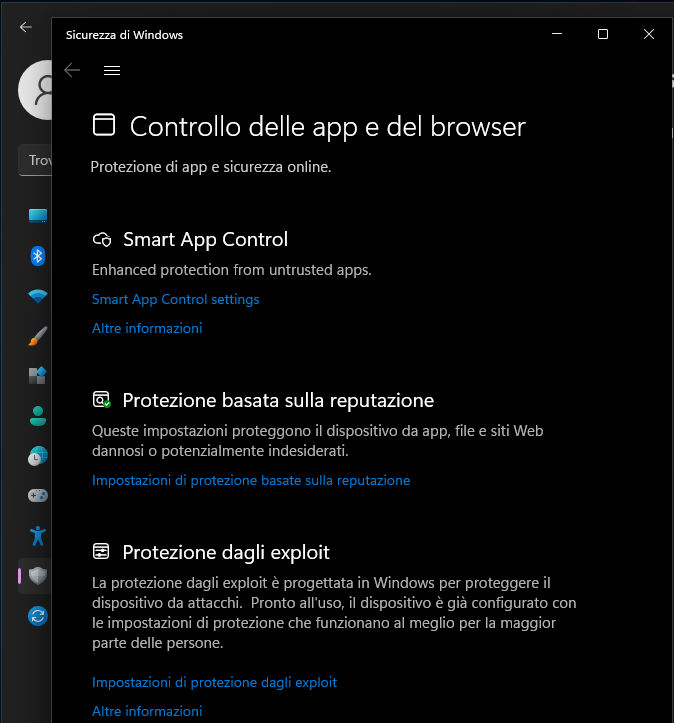674x723 pixels.
Task: Click 'Protezione di app e sicurezza online.' text
Action: pos(211,167)
